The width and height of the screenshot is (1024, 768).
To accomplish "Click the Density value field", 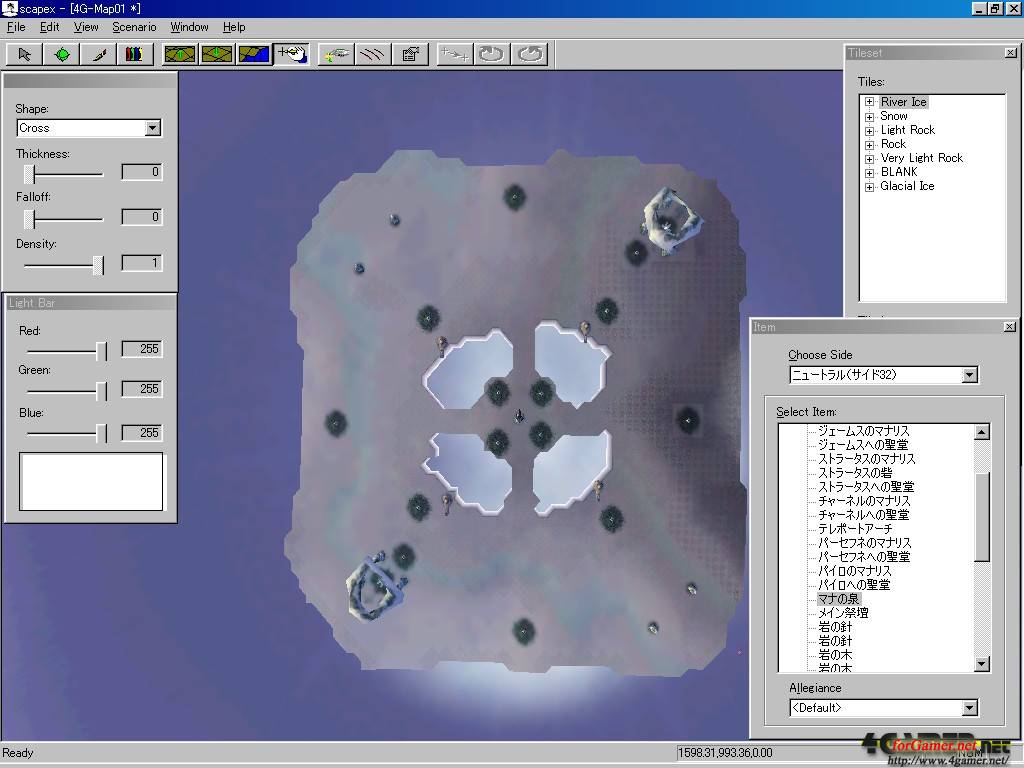I will (142, 263).
